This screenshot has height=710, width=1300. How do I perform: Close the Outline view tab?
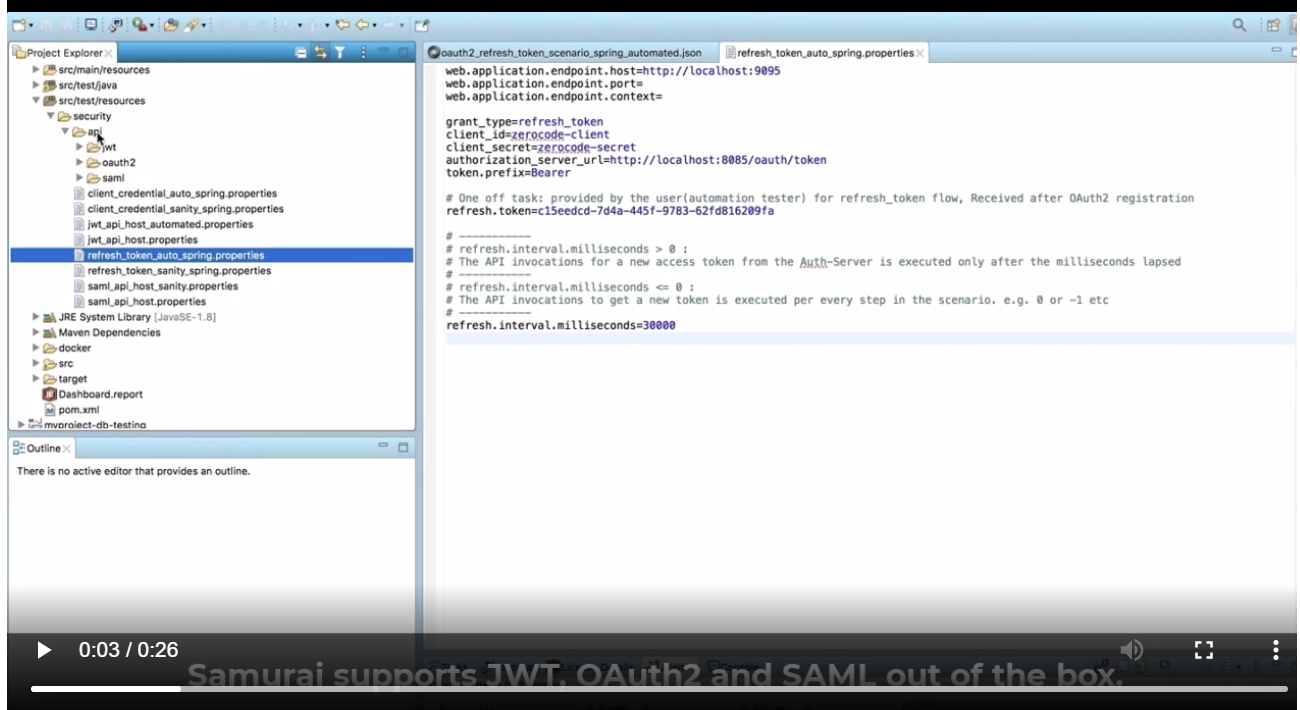[67, 449]
